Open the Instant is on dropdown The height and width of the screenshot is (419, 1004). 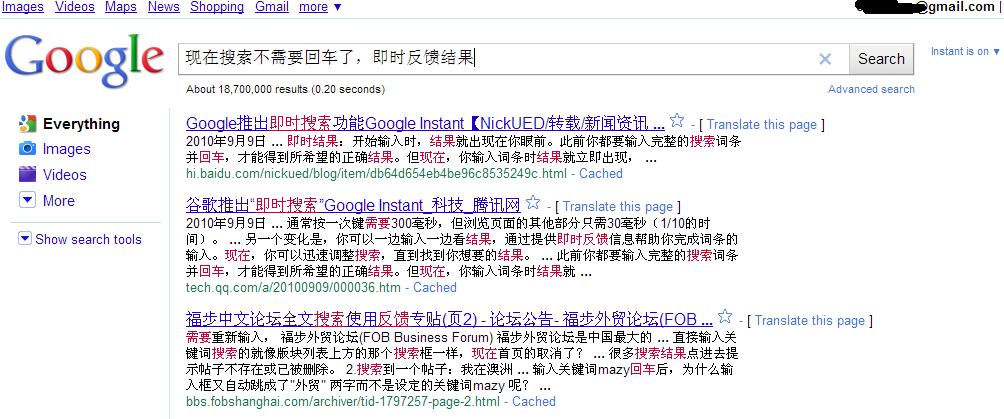pyautogui.click(x=965, y=52)
